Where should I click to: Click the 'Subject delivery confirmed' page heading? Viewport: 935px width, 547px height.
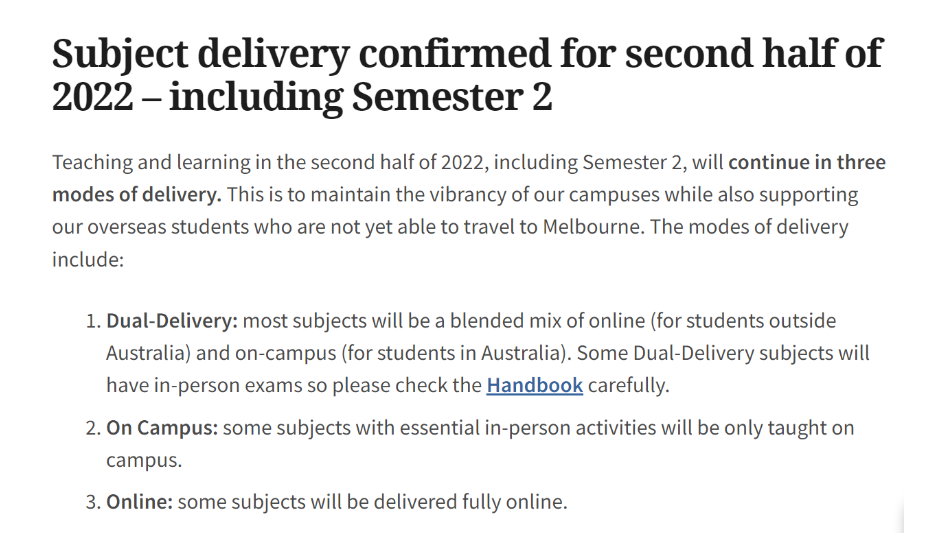[467, 75]
